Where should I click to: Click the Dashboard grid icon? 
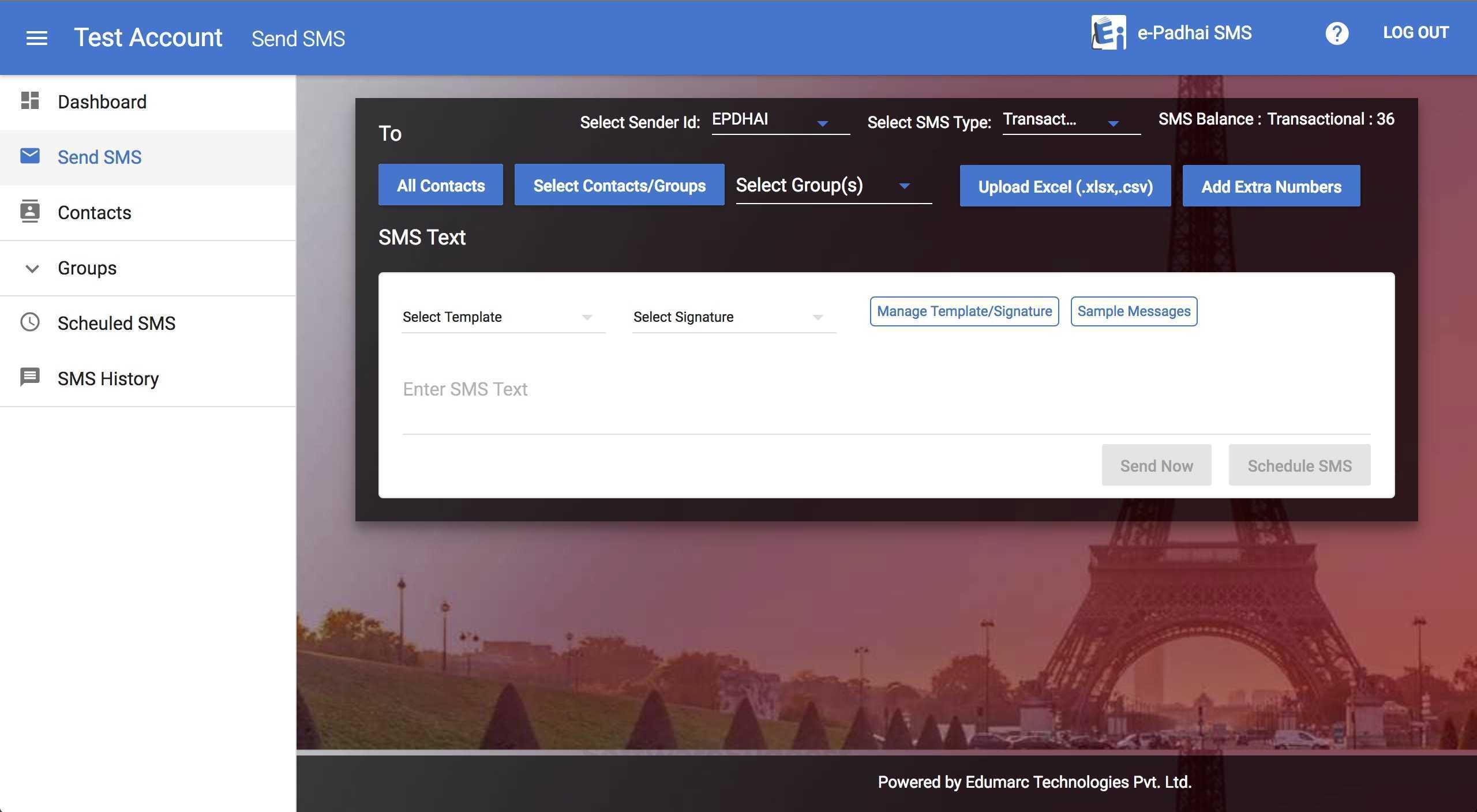(x=30, y=101)
